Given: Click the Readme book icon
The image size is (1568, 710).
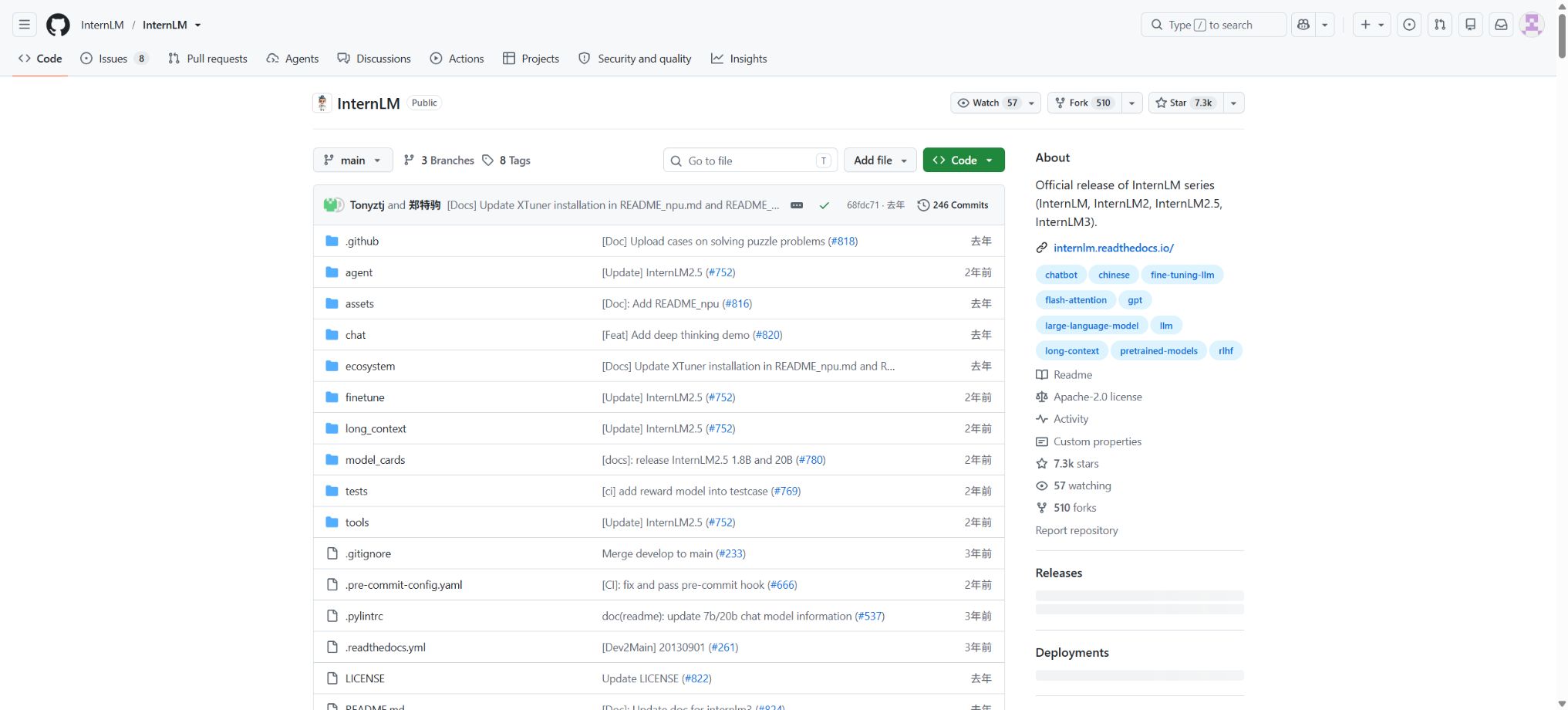Looking at the screenshot, I should (x=1041, y=375).
